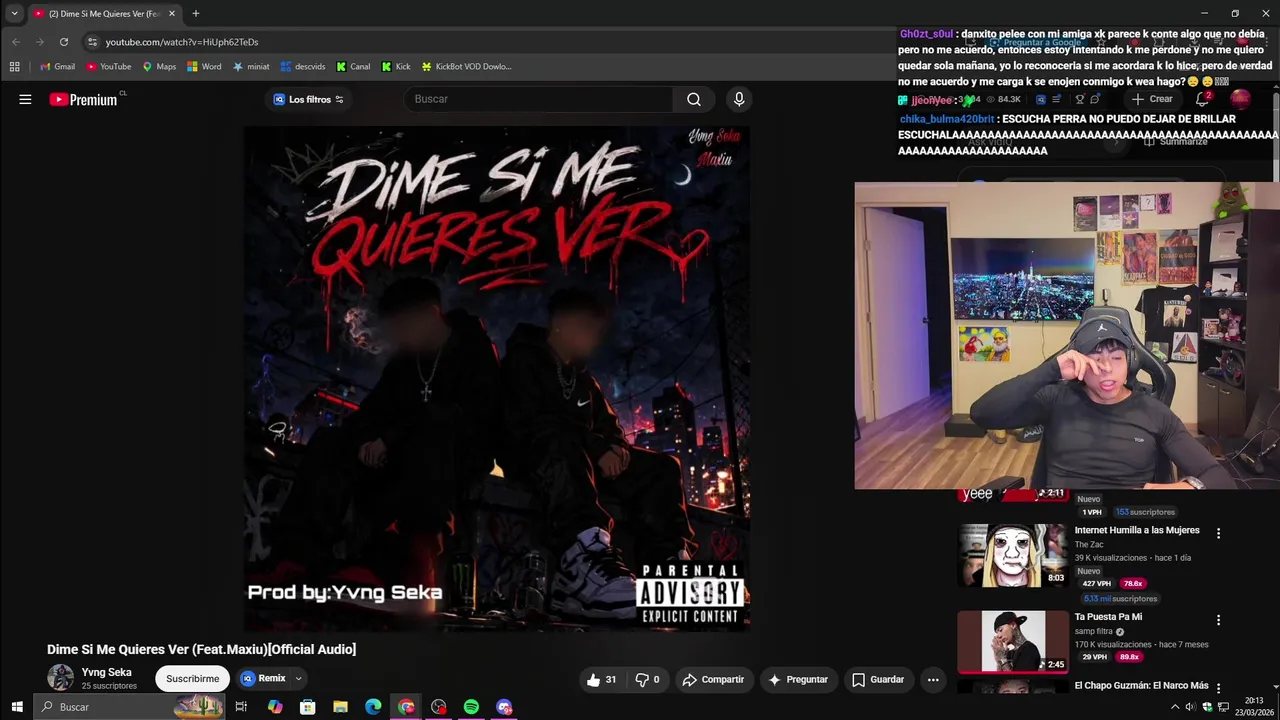Open Task View on taskbar

(x=241, y=707)
